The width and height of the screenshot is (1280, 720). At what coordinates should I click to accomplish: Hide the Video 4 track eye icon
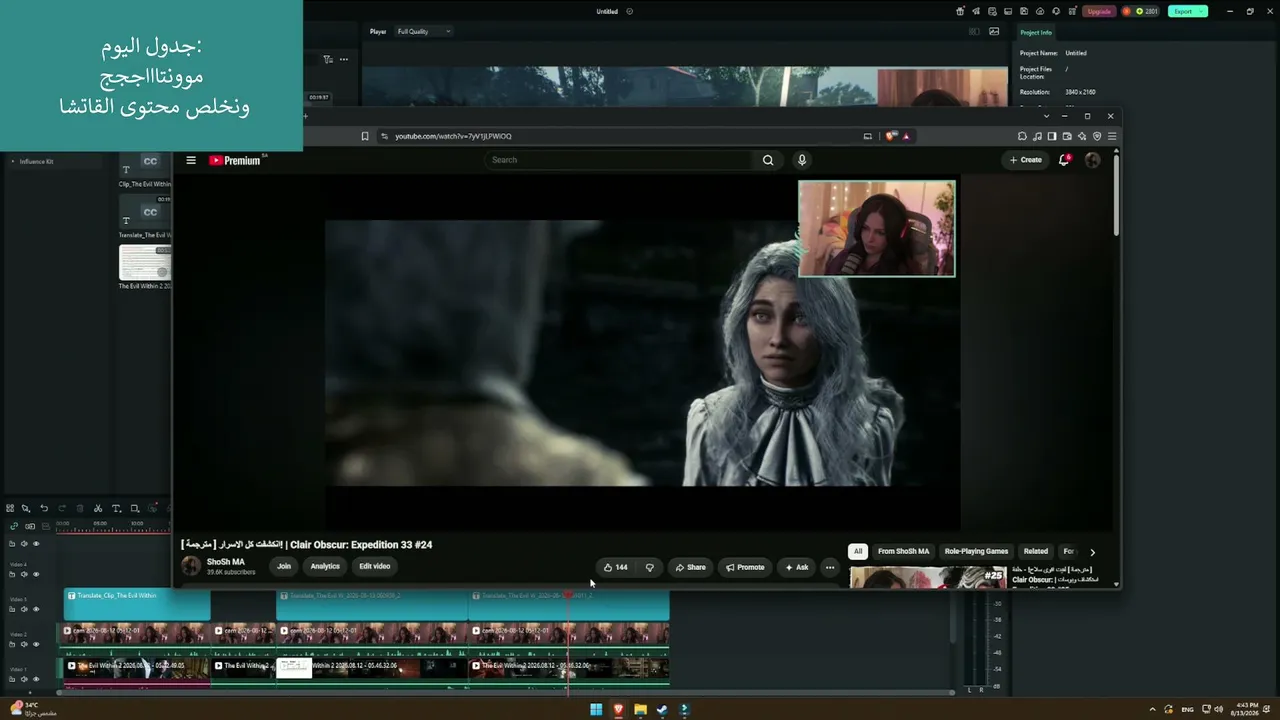tap(36, 574)
